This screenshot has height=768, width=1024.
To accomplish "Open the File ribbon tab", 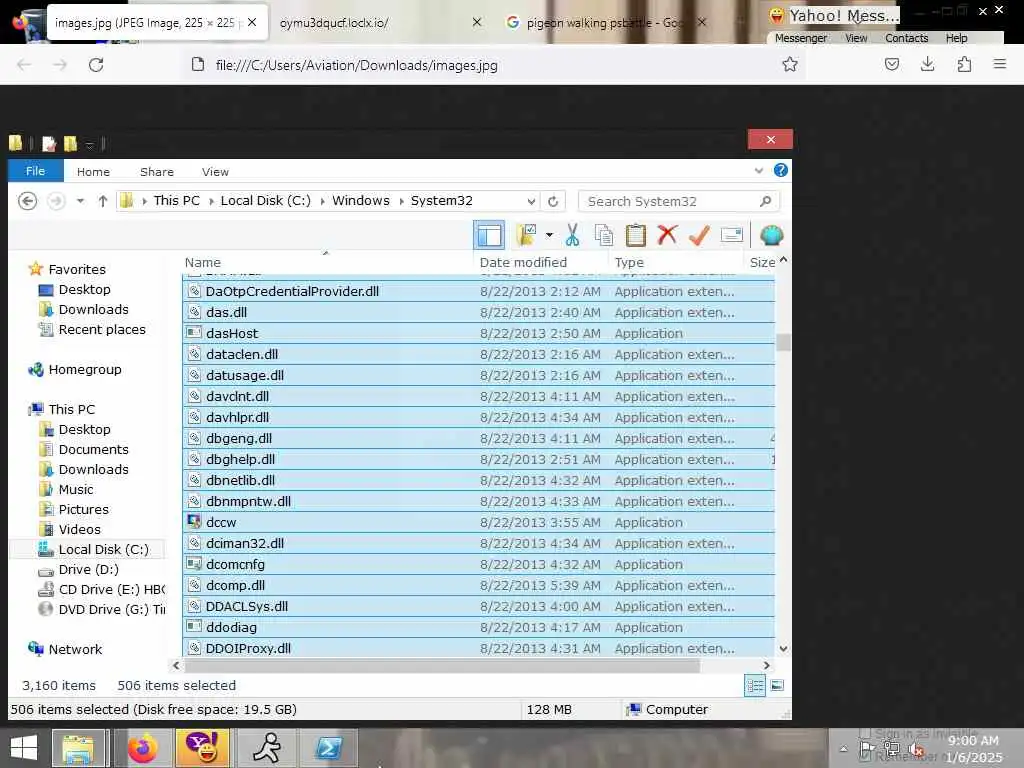I will click(35, 171).
